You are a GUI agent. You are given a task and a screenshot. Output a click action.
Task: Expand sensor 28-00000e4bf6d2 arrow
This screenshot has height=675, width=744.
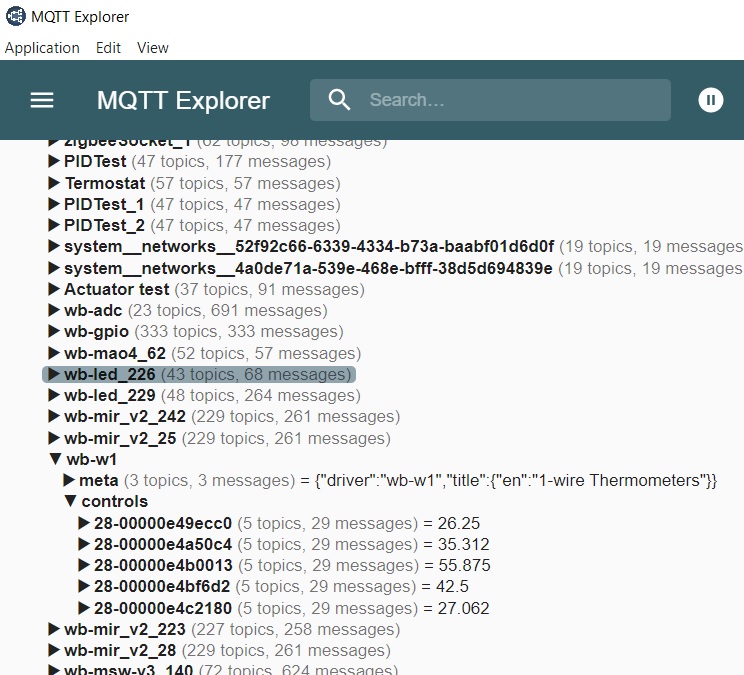click(84, 586)
